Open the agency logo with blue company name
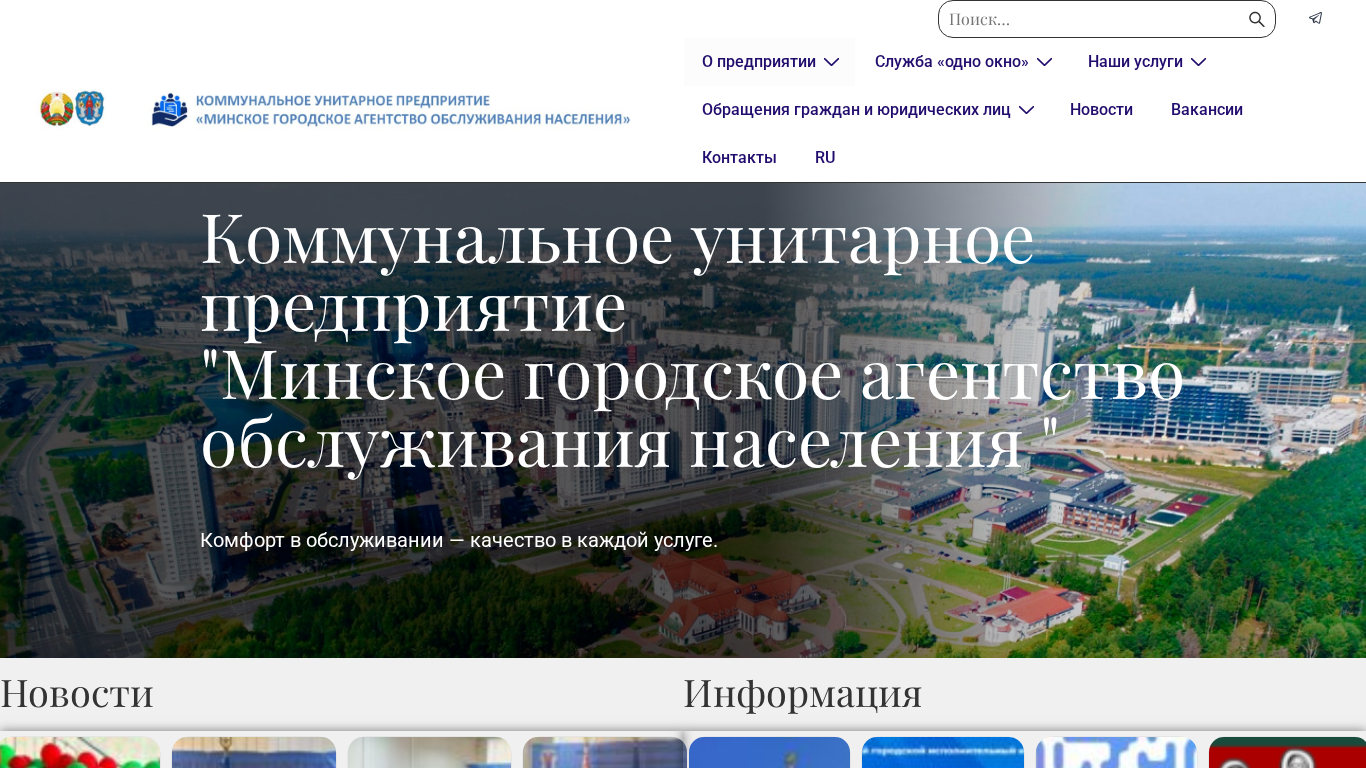1366x768 pixels. tap(391, 110)
